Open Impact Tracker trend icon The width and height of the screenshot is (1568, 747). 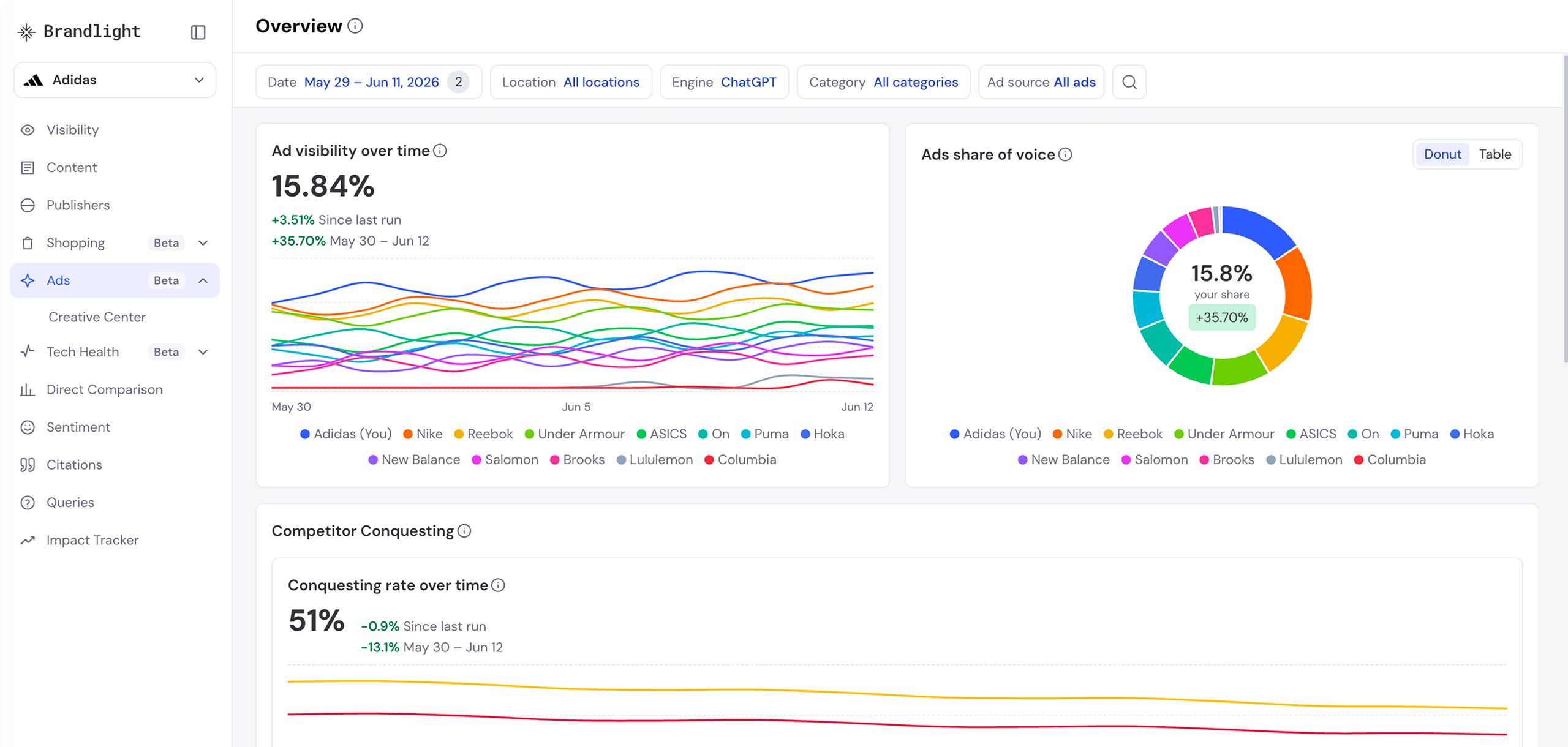tap(28, 540)
